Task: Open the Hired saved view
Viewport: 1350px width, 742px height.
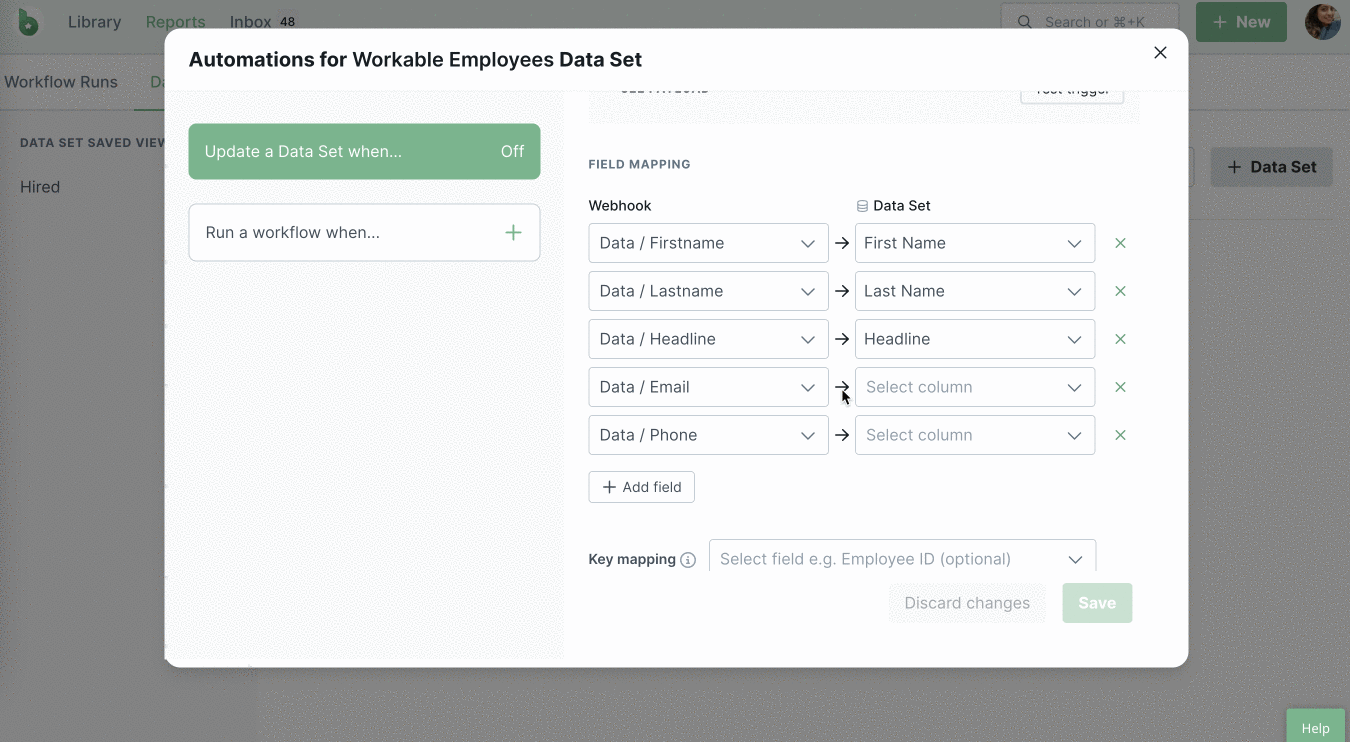Action: [40, 187]
